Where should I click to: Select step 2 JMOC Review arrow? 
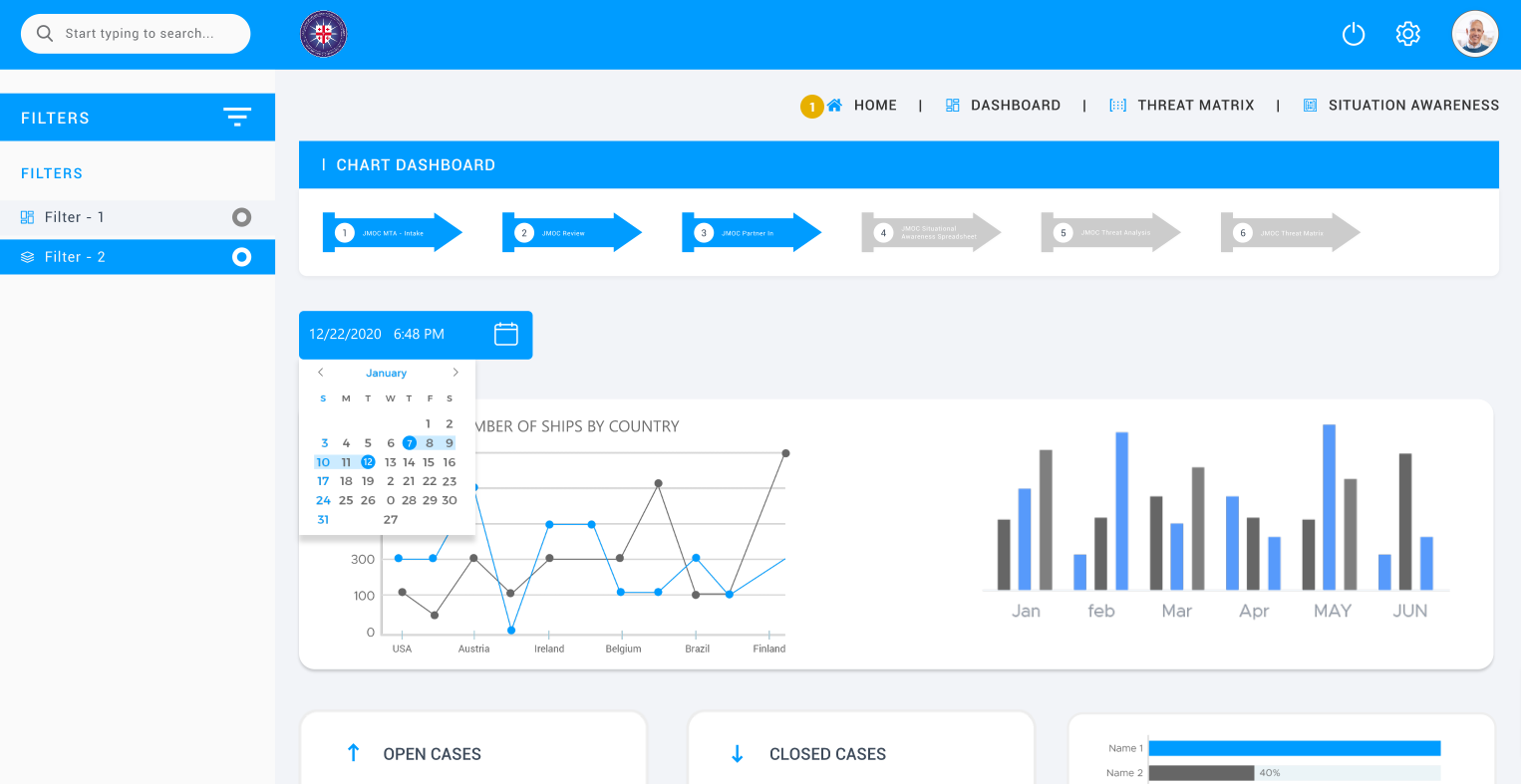coord(572,233)
